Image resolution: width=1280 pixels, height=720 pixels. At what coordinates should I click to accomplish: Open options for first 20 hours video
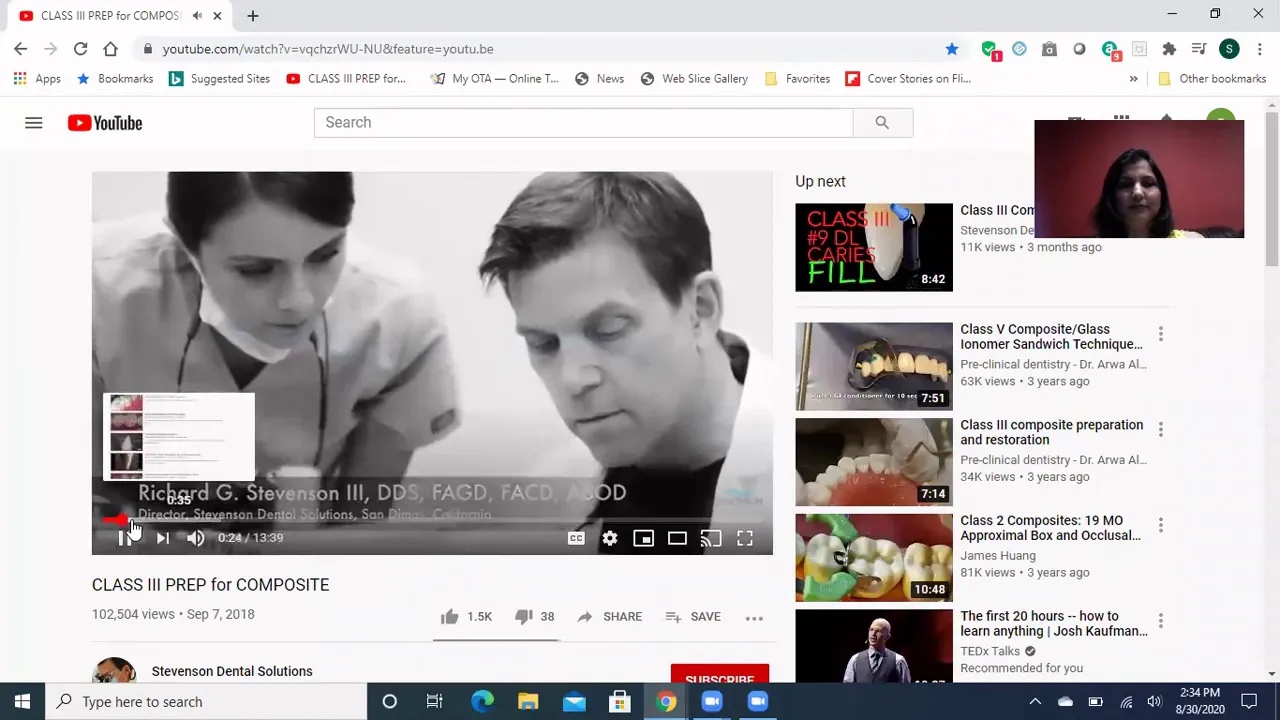coord(1160,621)
